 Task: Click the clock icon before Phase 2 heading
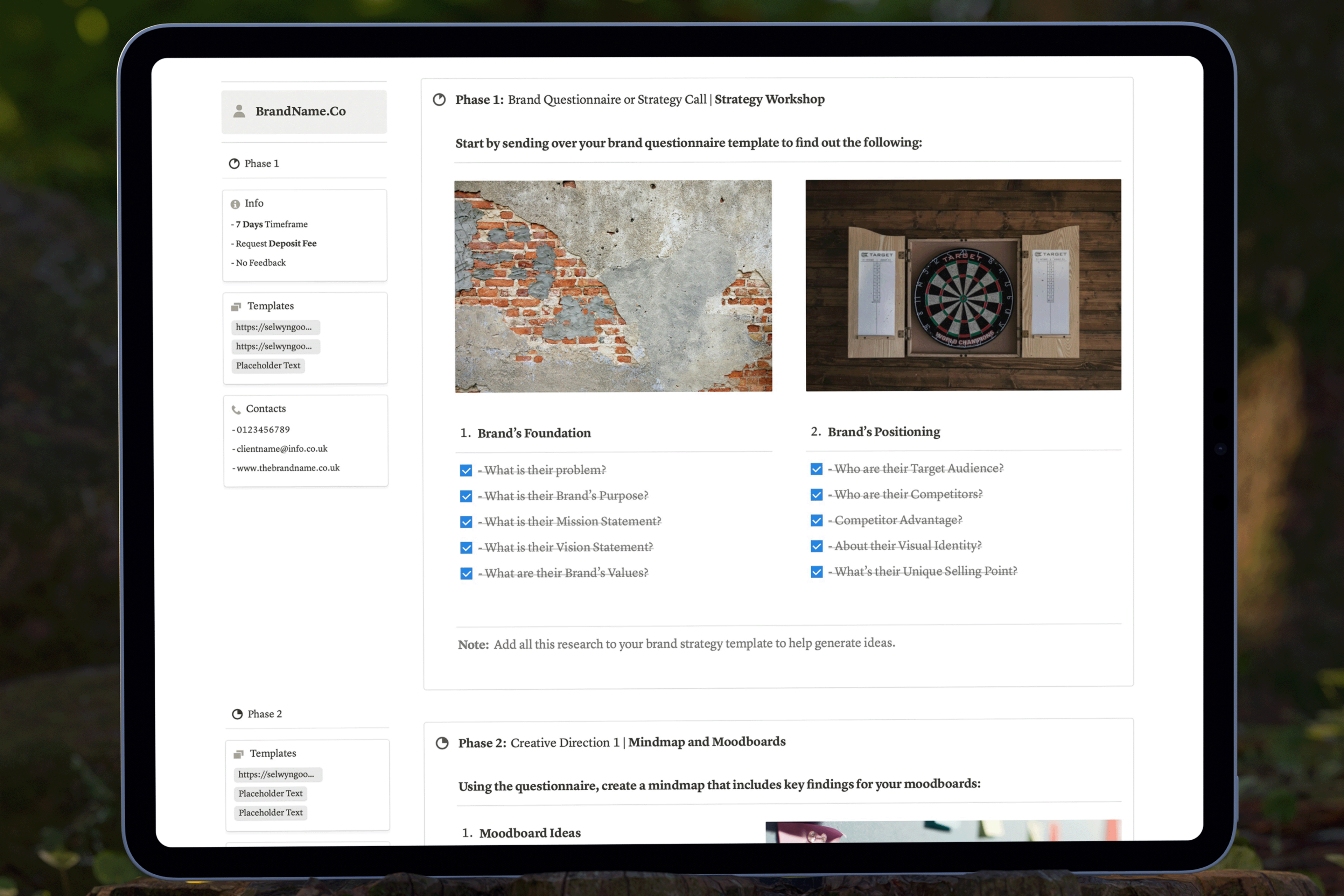pyautogui.click(x=442, y=743)
